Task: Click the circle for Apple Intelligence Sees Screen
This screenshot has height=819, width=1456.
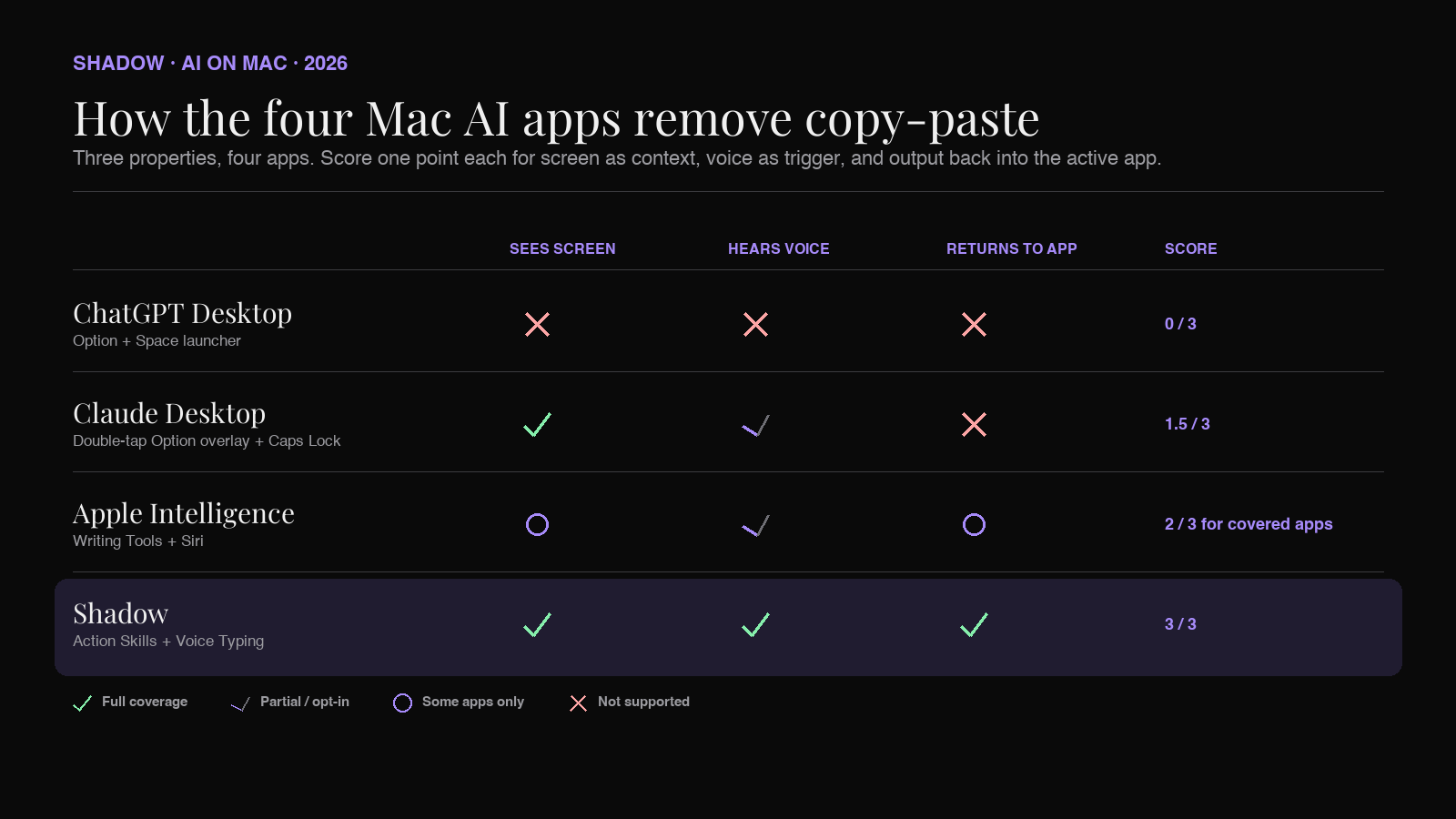Action: pyautogui.click(x=537, y=525)
